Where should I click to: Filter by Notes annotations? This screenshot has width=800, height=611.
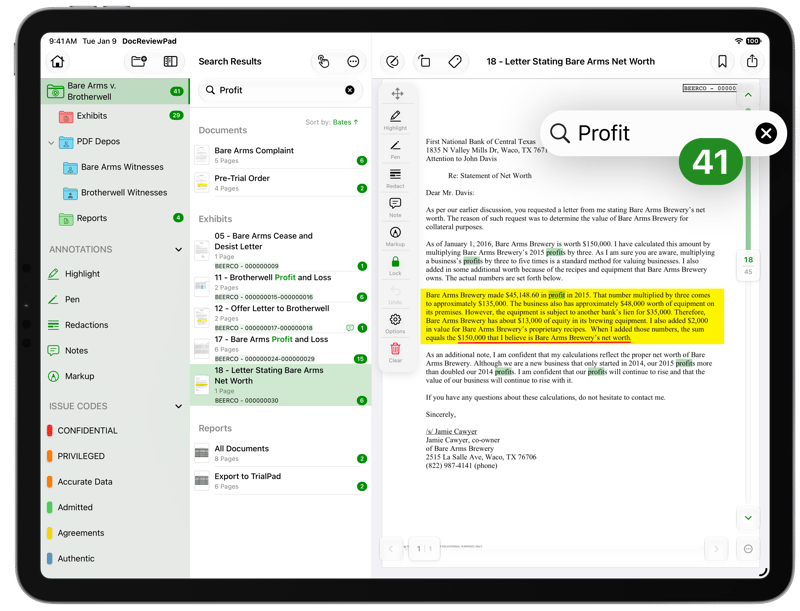pos(115,350)
